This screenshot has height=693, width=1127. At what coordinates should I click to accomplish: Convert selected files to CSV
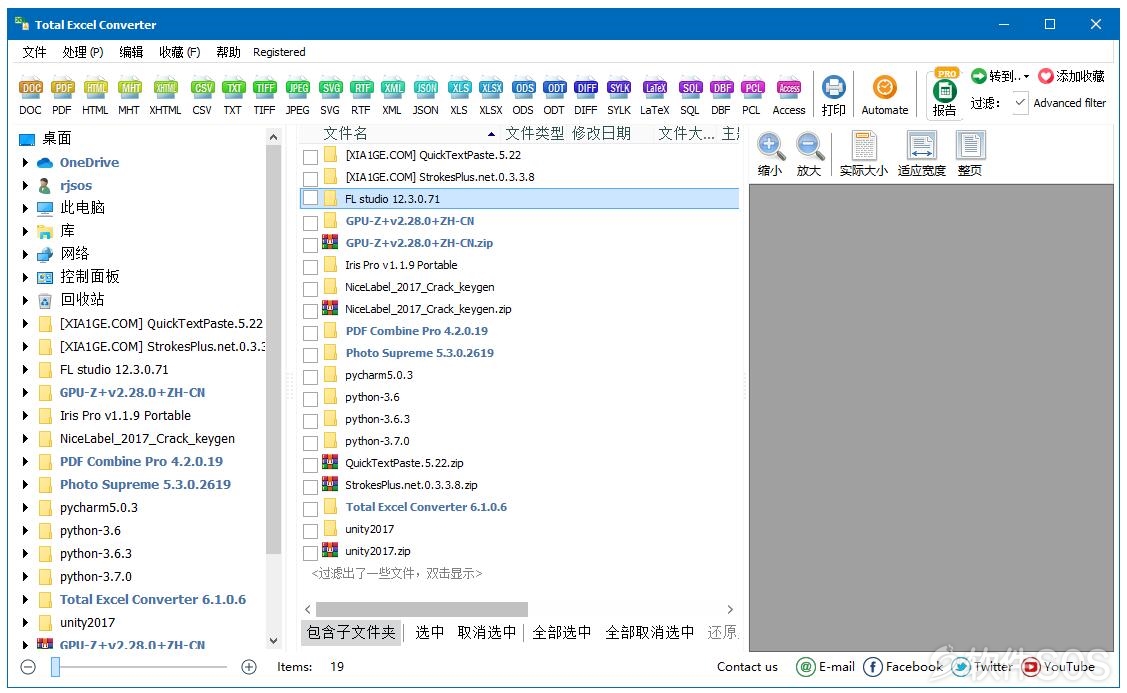pos(202,96)
